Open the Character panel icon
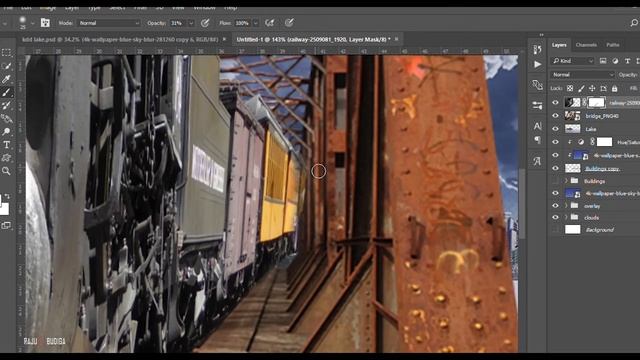Image resolution: width=640 pixels, height=360 pixels. coord(537,126)
